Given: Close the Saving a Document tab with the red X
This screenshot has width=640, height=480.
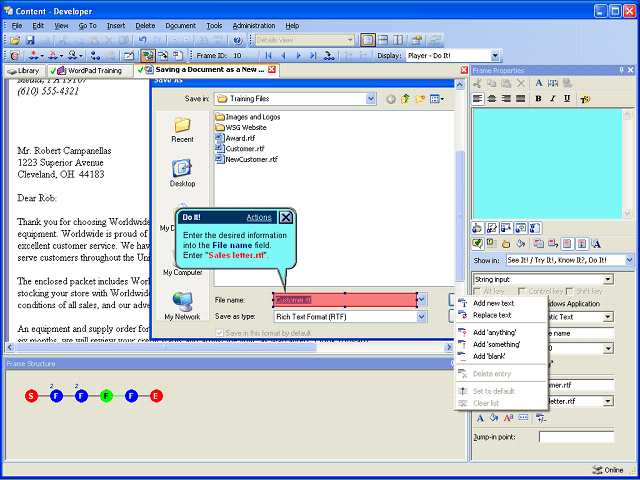Looking at the screenshot, I should click(x=272, y=70).
